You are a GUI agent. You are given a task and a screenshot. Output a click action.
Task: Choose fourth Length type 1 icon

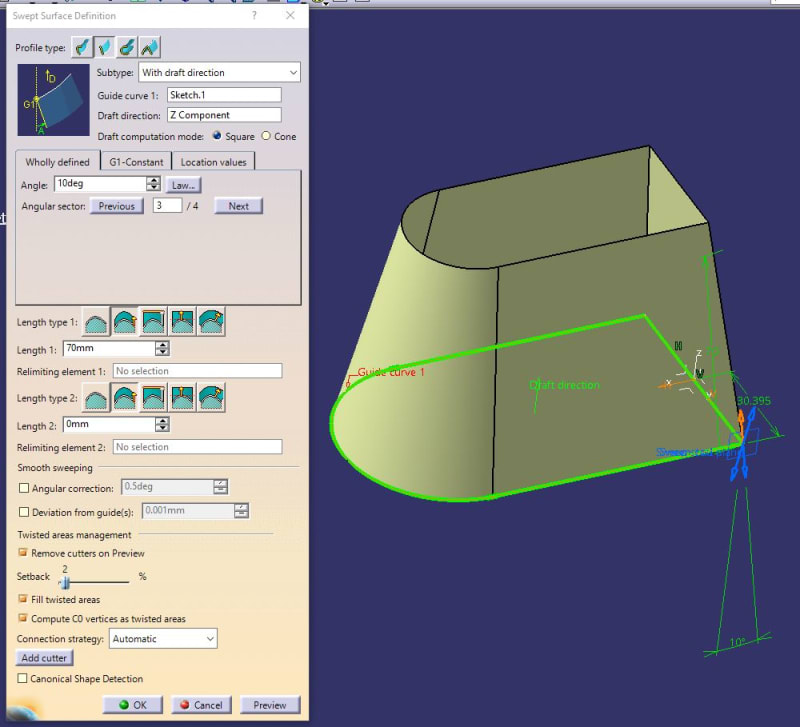pyautogui.click(x=182, y=321)
